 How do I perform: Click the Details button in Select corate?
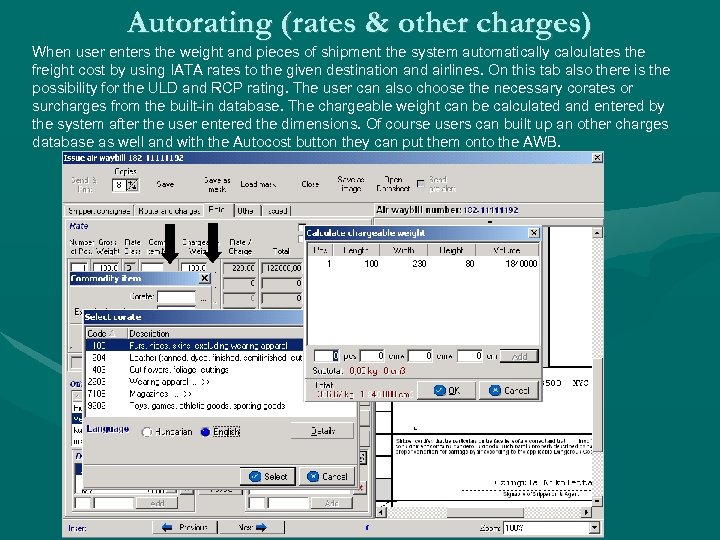(322, 431)
